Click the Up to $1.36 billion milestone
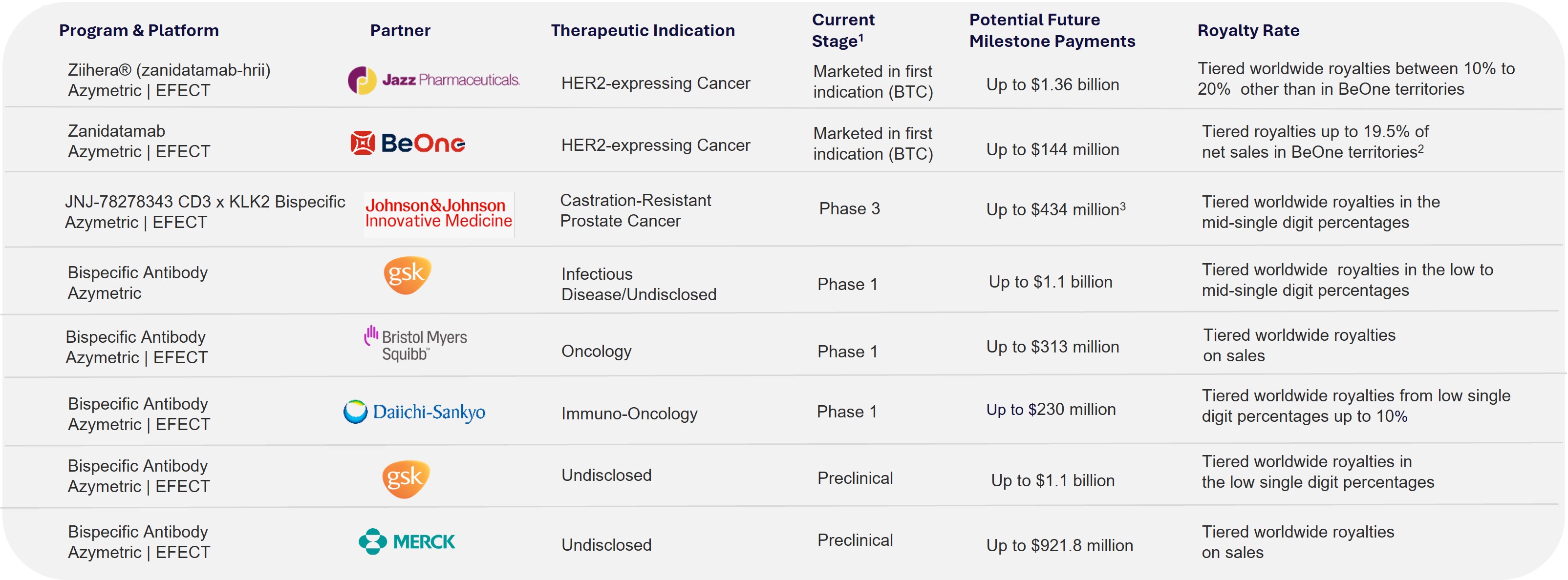The image size is (1568, 580). pos(1052,84)
